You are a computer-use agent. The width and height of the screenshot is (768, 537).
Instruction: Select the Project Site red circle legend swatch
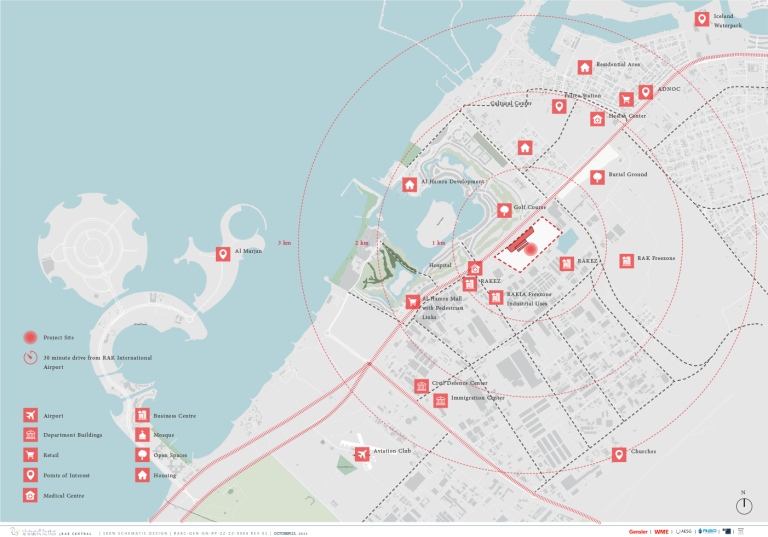coord(30,338)
